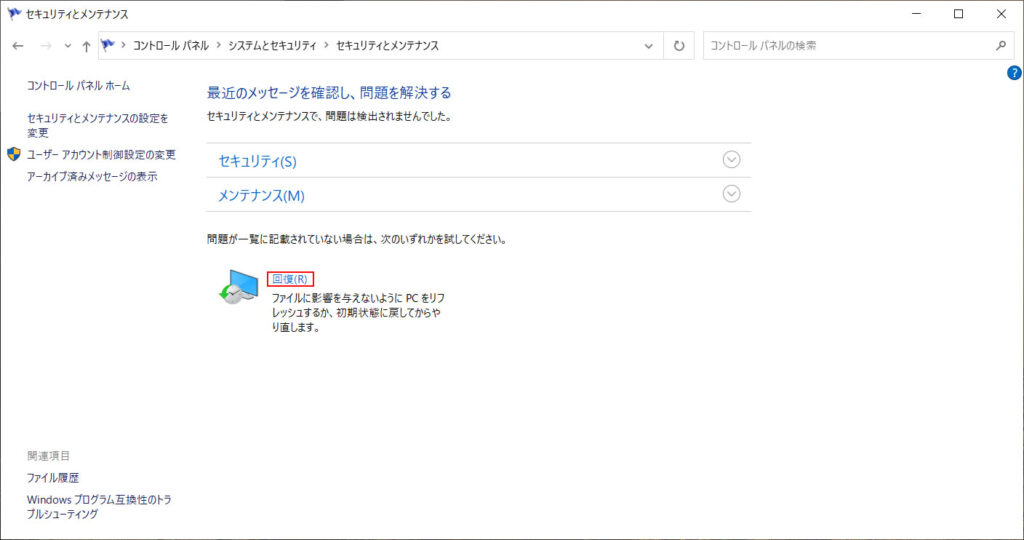Click the recovery monitor icon
Viewport: 1024px width, 540px height.
pos(239,287)
